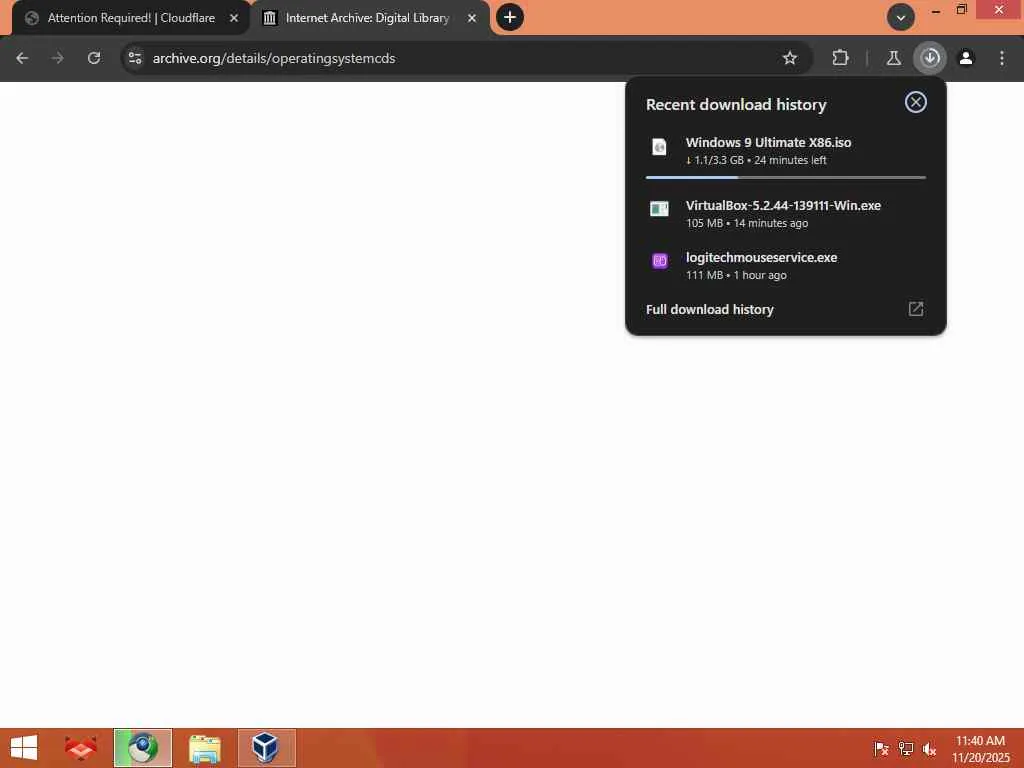Open the Extensions puzzle icon
This screenshot has width=1024, height=768.
click(x=840, y=58)
